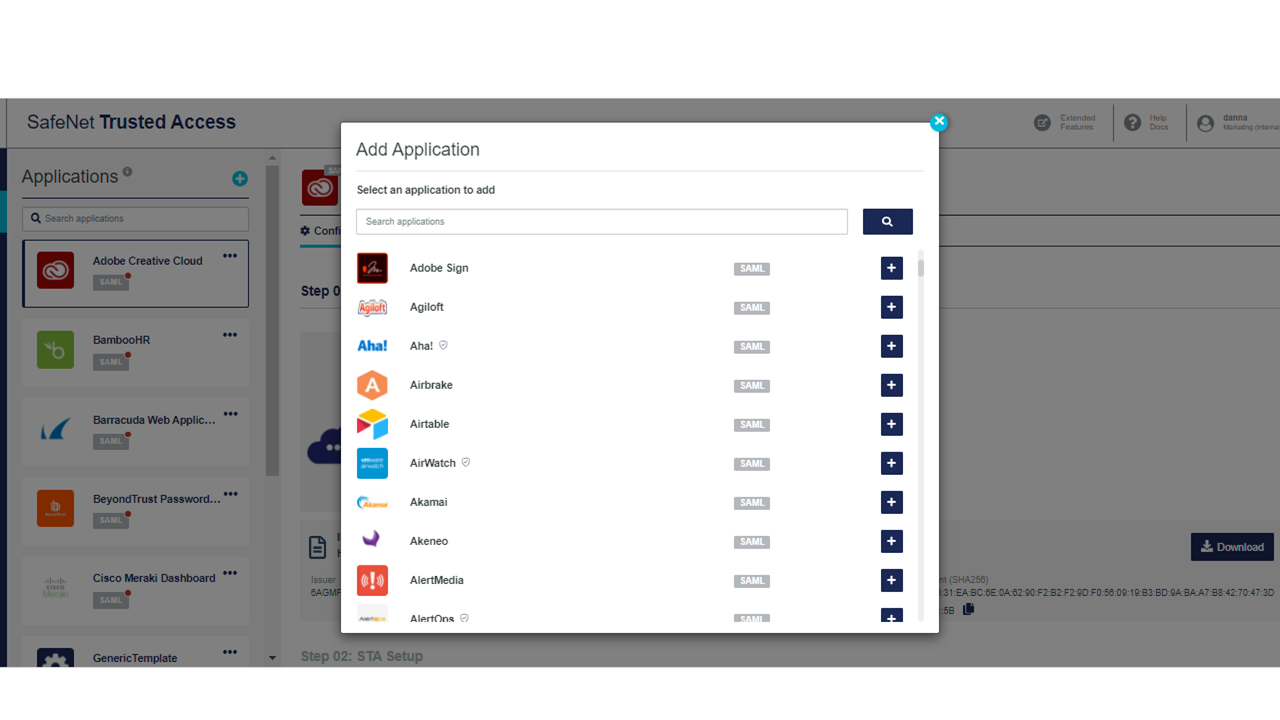Open the Help Docs icon
The width and height of the screenshot is (1280, 720).
[x=1132, y=122]
